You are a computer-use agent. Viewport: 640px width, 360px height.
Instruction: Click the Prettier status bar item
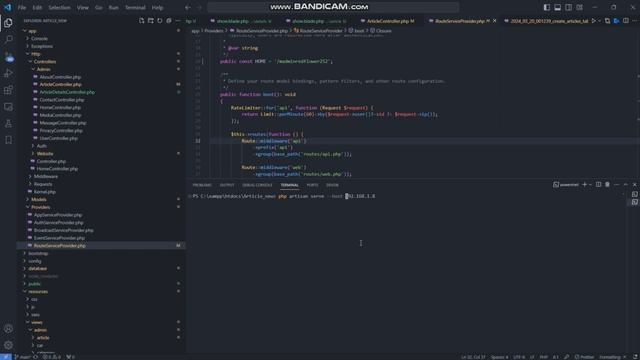584,357
